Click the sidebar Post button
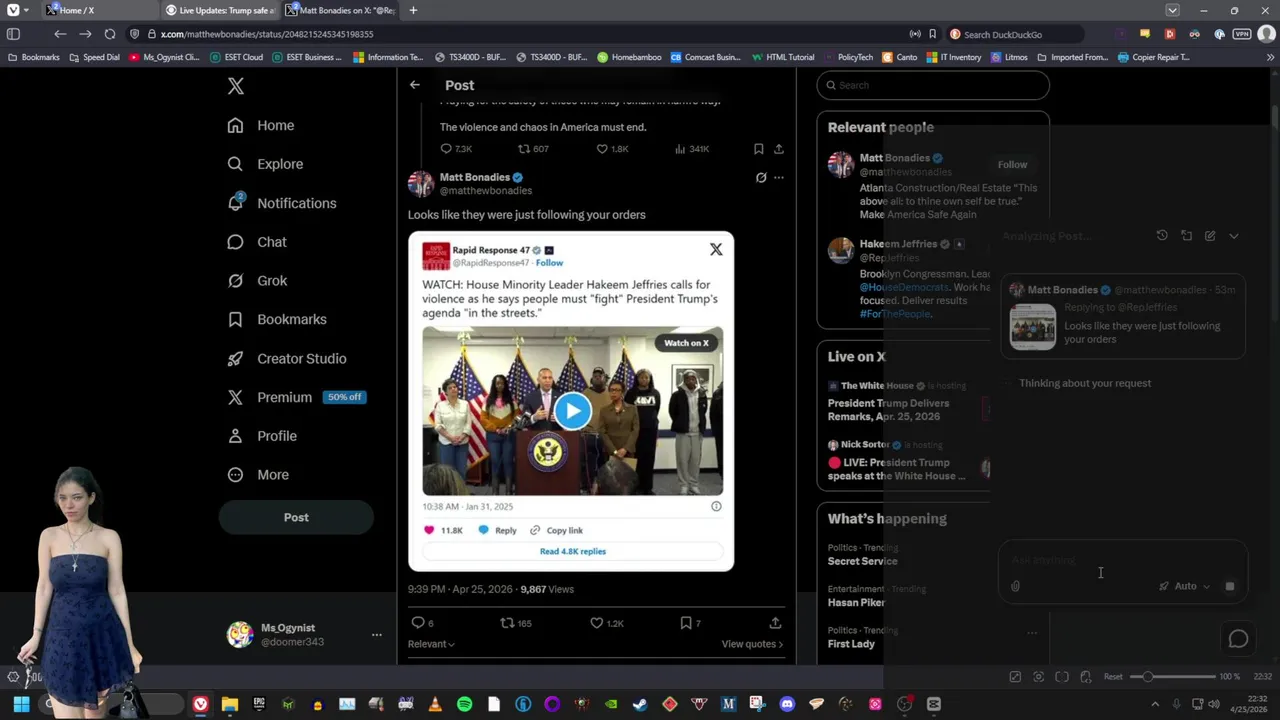1280x720 pixels. pyautogui.click(x=296, y=517)
